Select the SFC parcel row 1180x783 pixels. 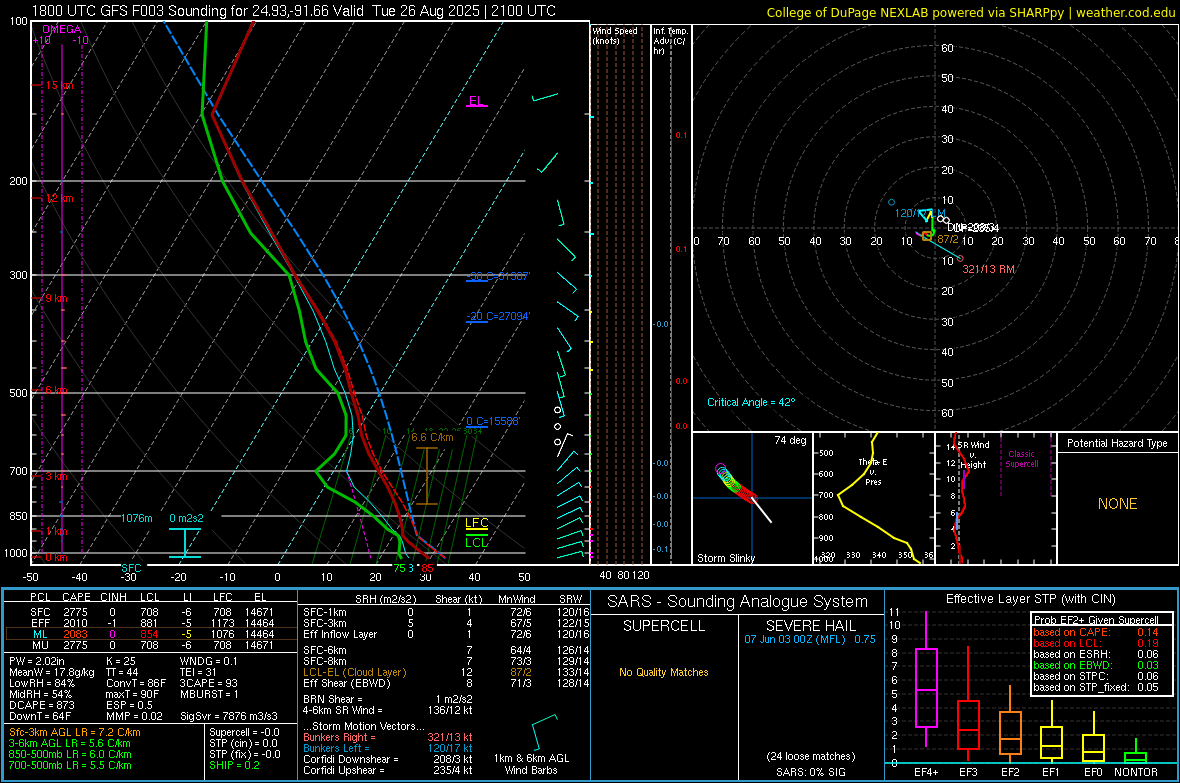[x=151, y=612]
